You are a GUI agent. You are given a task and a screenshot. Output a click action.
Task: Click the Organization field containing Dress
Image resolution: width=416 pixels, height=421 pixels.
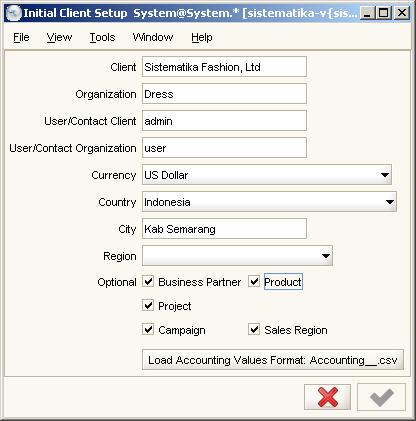click(224, 94)
